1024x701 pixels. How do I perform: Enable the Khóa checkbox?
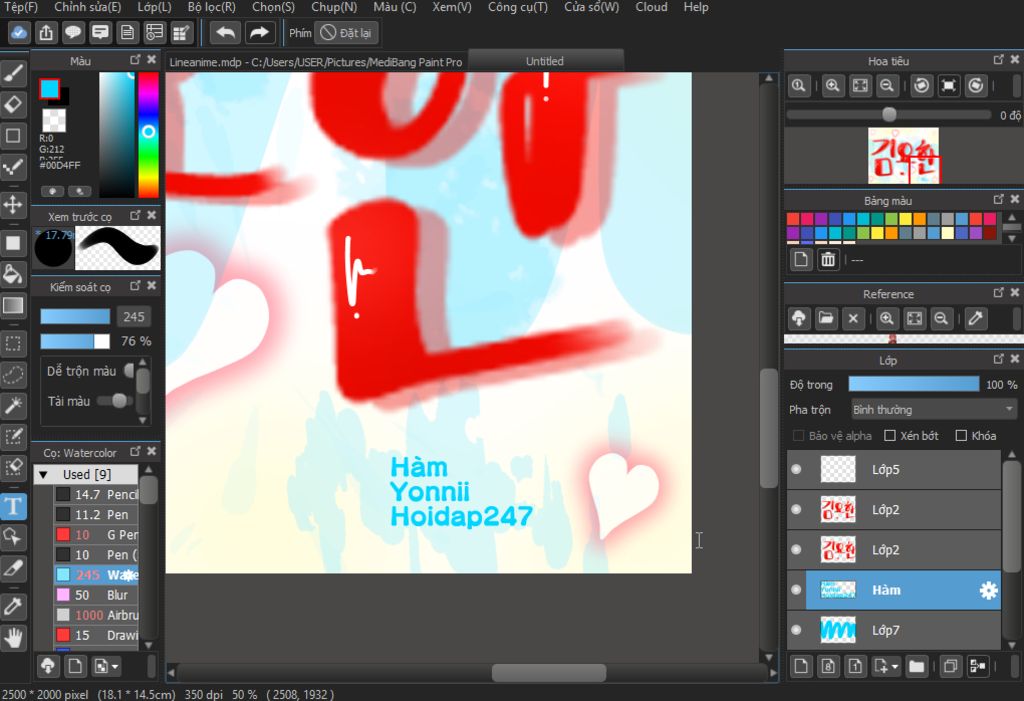(961, 436)
